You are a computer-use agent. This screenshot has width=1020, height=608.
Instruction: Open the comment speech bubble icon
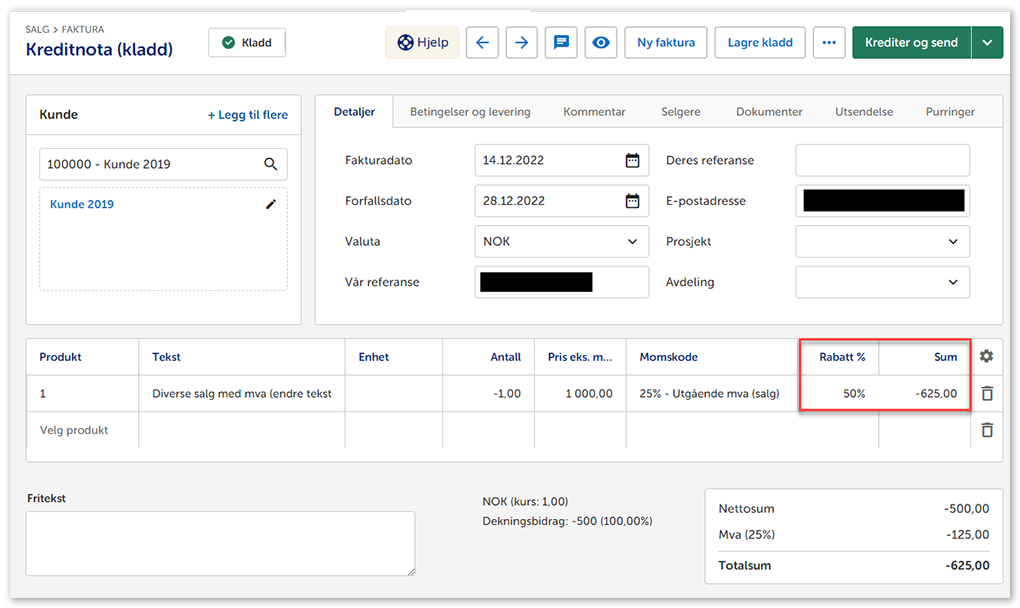[561, 43]
